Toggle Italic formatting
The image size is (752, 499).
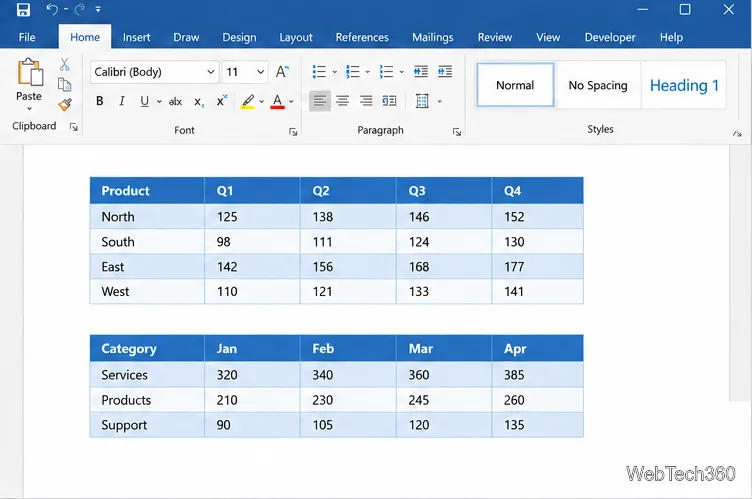(x=122, y=101)
